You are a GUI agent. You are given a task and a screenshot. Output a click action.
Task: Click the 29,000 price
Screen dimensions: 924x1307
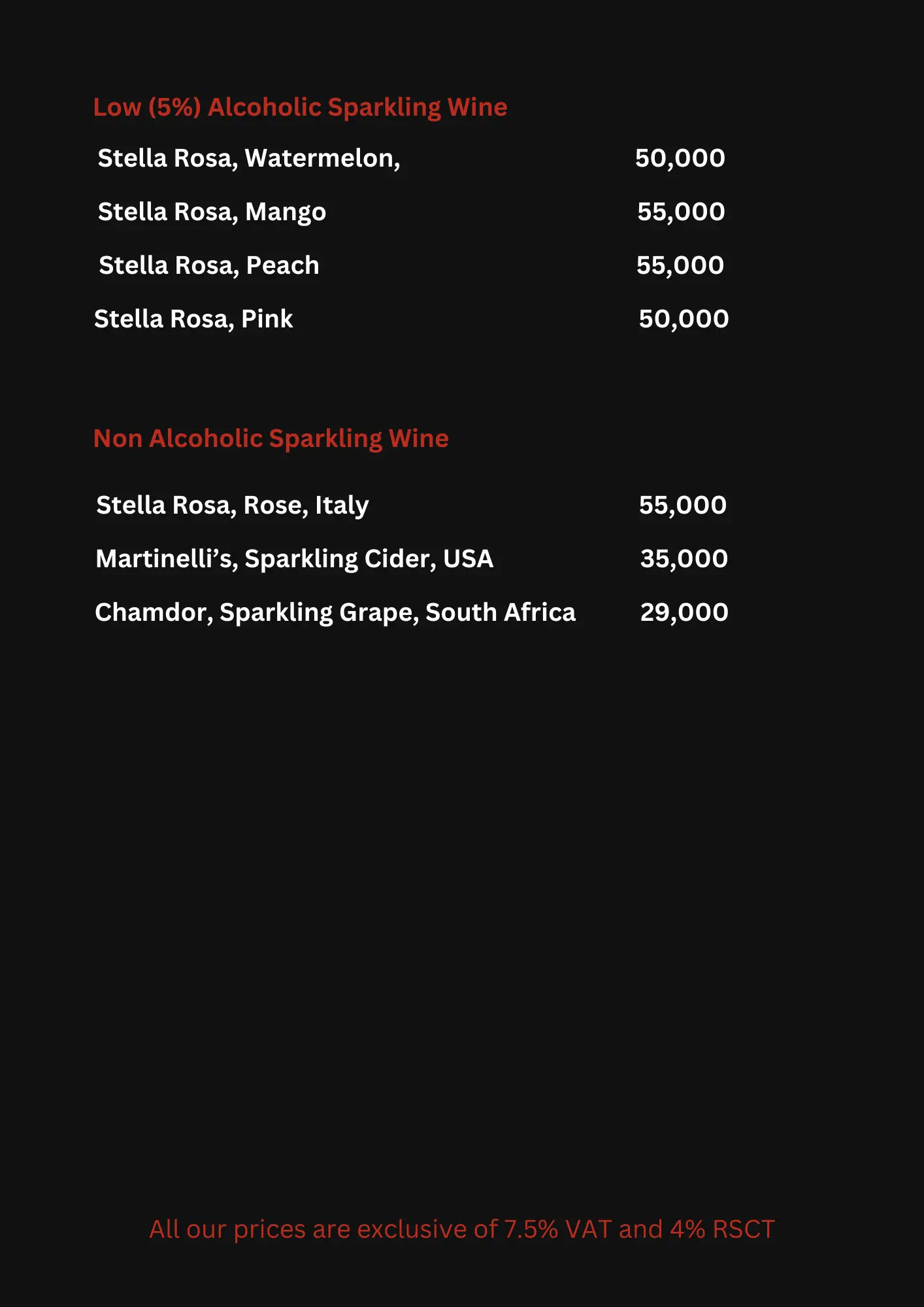[x=684, y=612]
